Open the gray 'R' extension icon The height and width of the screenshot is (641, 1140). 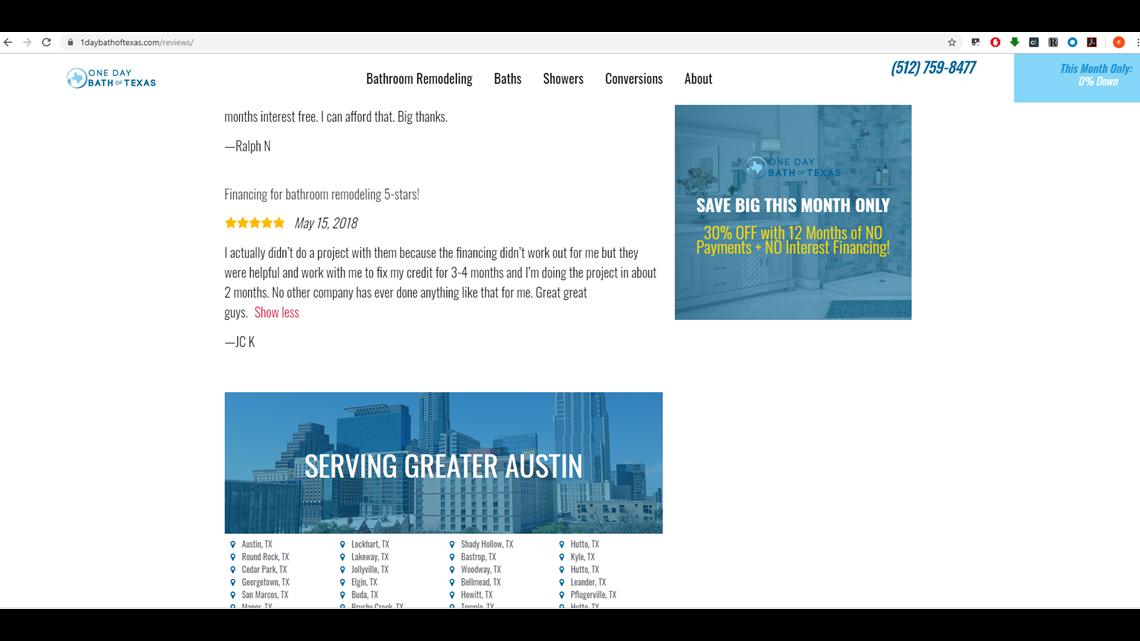[1053, 42]
